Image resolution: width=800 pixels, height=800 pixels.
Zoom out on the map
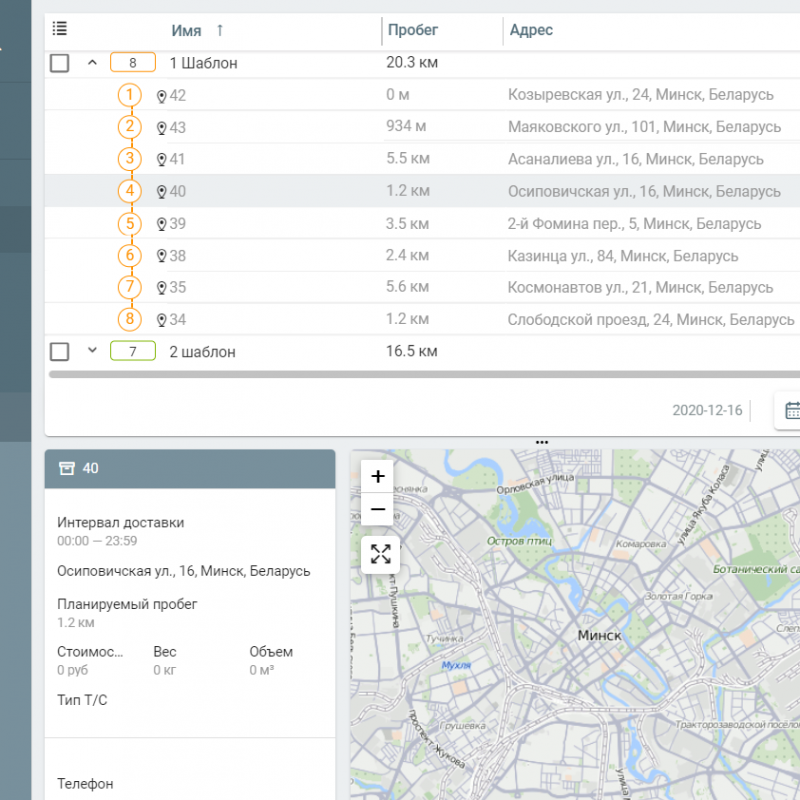coord(377,508)
